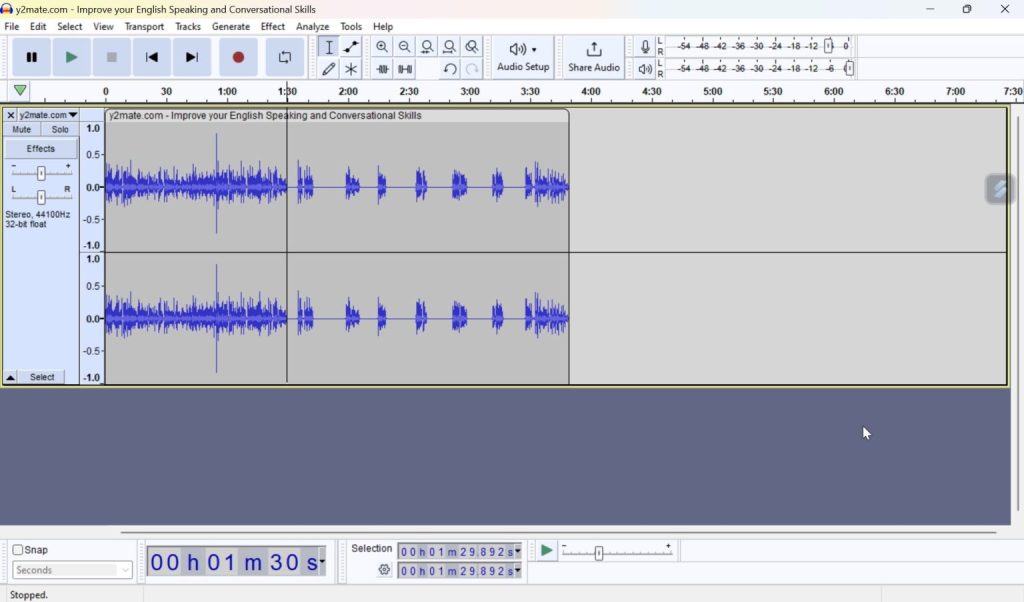Select the Draw tool
This screenshot has height=602, width=1024.
click(329, 68)
